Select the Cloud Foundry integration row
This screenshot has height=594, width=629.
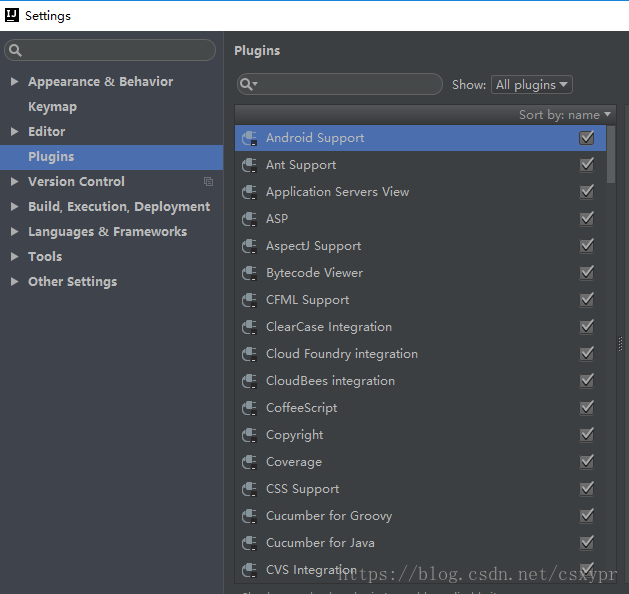pos(420,354)
